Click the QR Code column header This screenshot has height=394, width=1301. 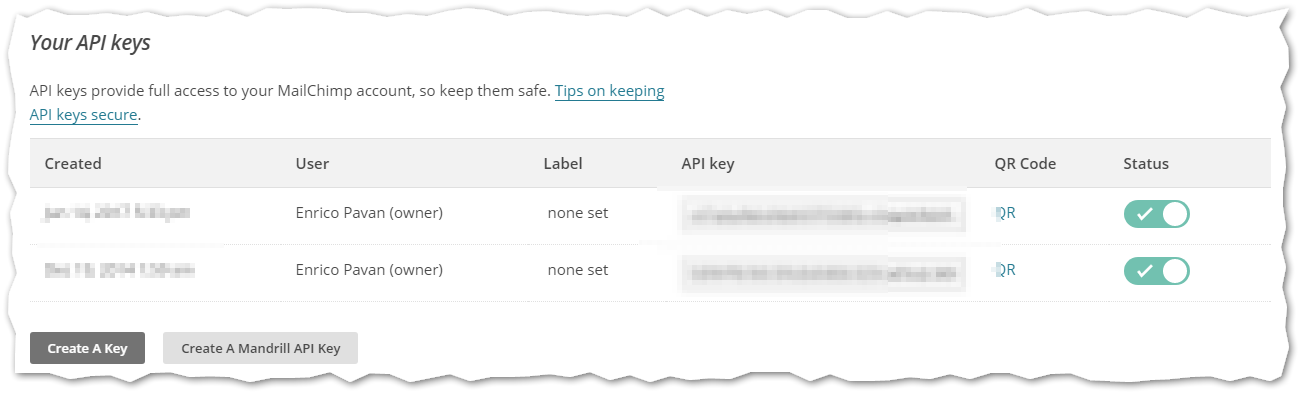tap(1025, 164)
